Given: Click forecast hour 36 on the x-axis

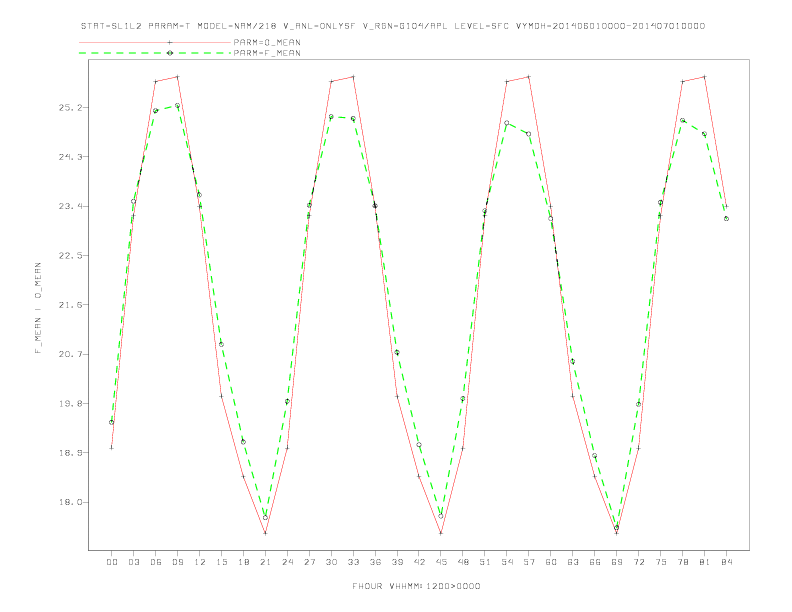Looking at the screenshot, I should pyautogui.click(x=375, y=562).
